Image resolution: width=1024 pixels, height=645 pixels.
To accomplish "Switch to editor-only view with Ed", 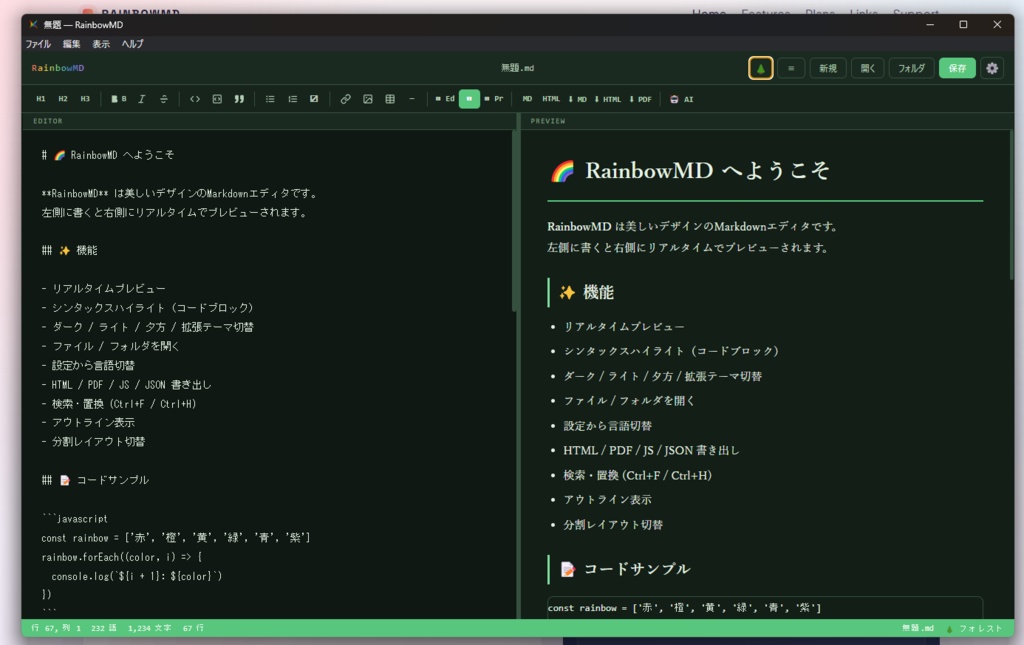I will (445, 98).
